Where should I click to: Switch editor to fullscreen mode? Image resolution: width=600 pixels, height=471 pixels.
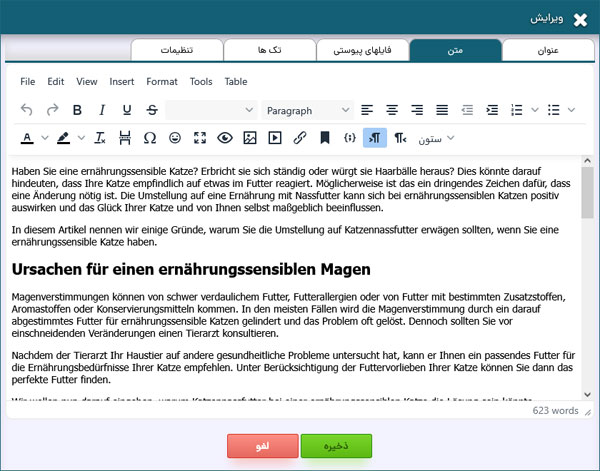(200, 138)
